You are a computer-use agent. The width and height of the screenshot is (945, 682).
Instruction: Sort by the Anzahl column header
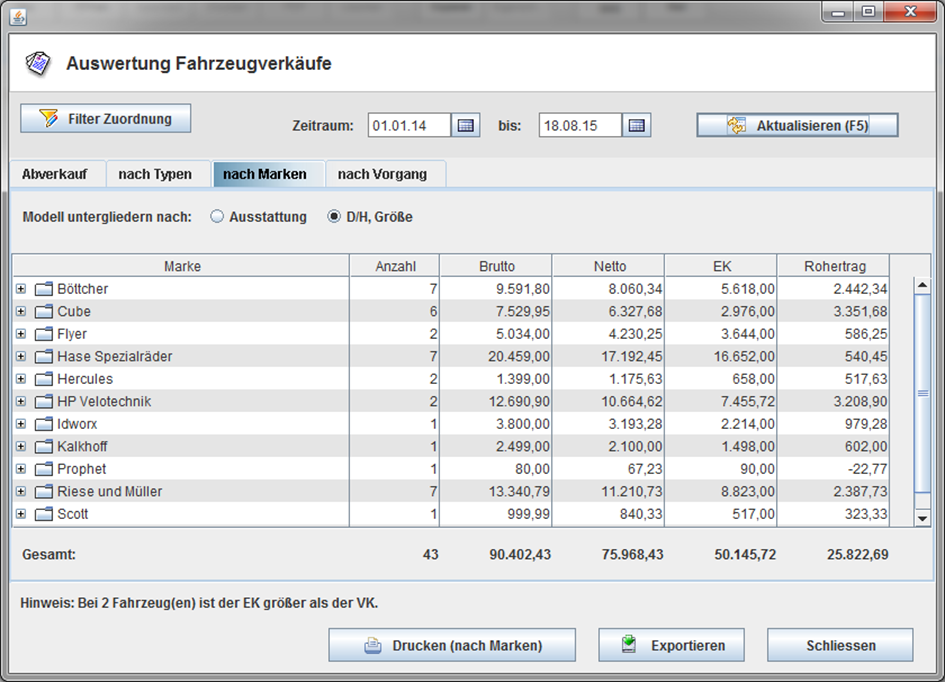395,266
